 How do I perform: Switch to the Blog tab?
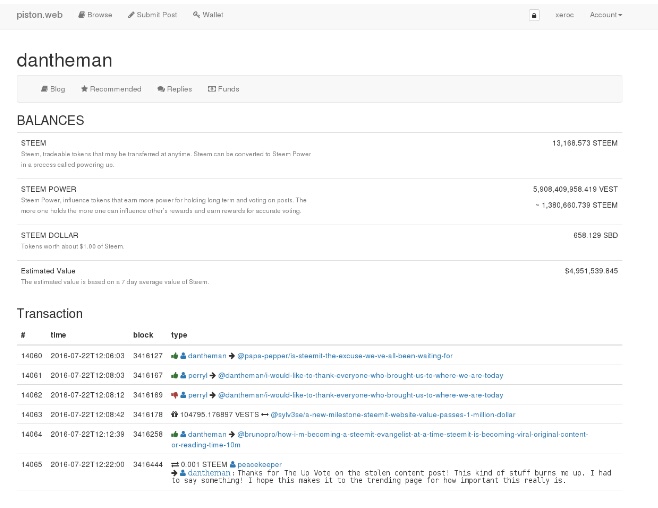point(53,89)
